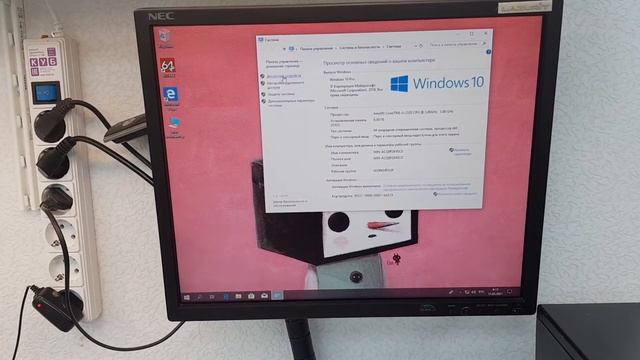Open Mail app from the taskbar
The height and width of the screenshot is (360, 640).
click(264, 296)
